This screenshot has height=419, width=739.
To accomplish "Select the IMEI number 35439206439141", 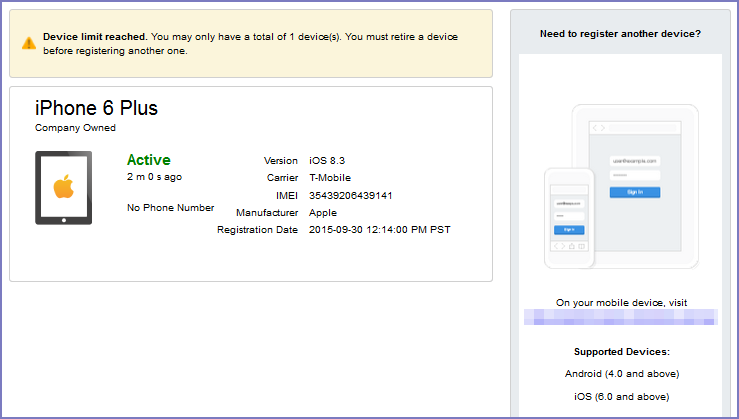I will tap(351, 196).
